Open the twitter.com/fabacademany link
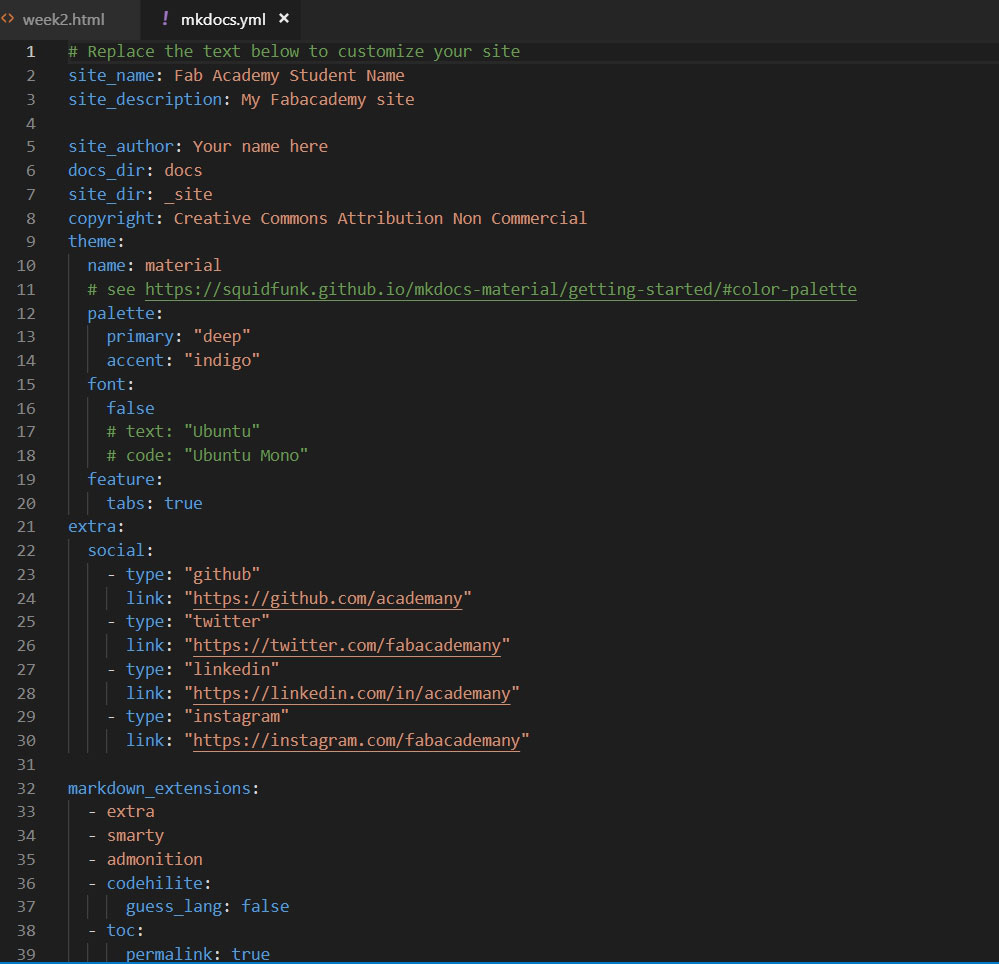Image resolution: width=999 pixels, height=964 pixels. 347,645
